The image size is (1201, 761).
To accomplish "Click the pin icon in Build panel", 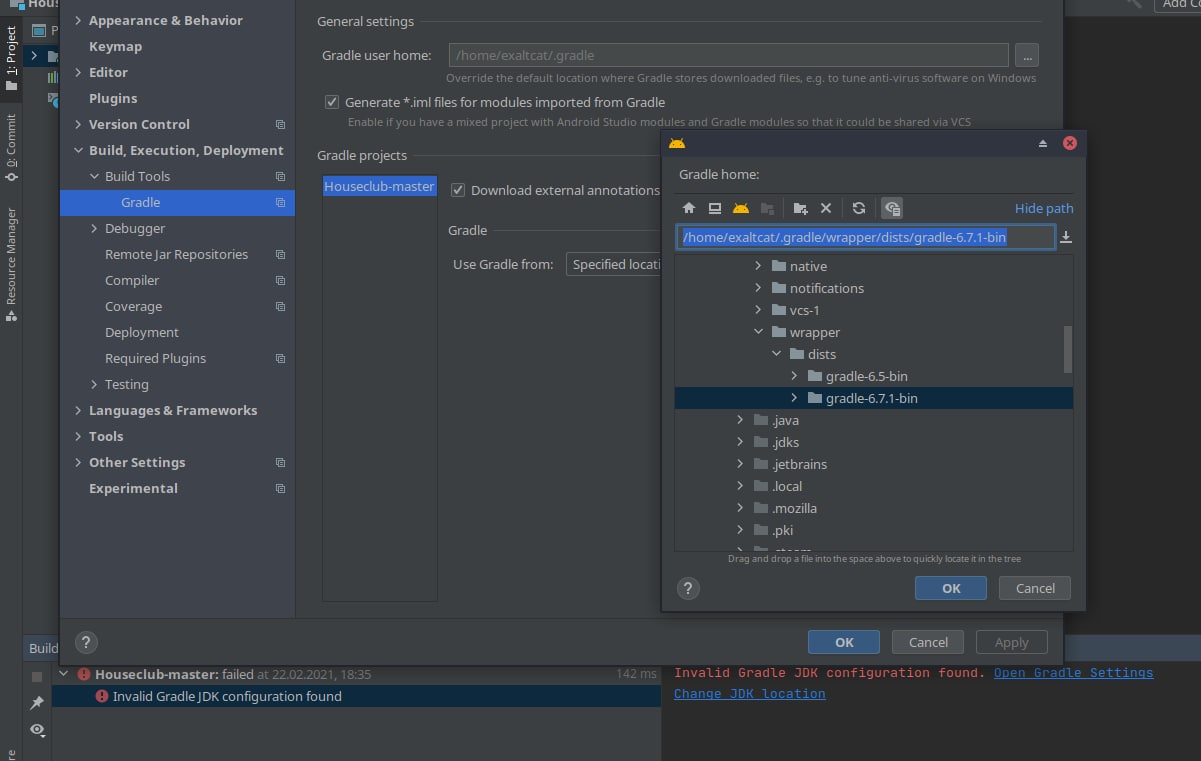I will point(37,703).
